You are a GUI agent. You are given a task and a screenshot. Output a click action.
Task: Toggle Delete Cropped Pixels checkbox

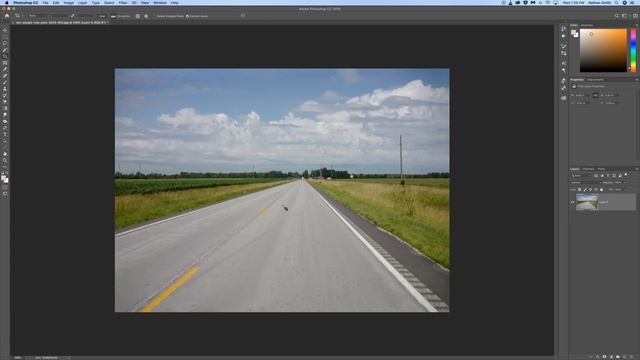(155, 16)
